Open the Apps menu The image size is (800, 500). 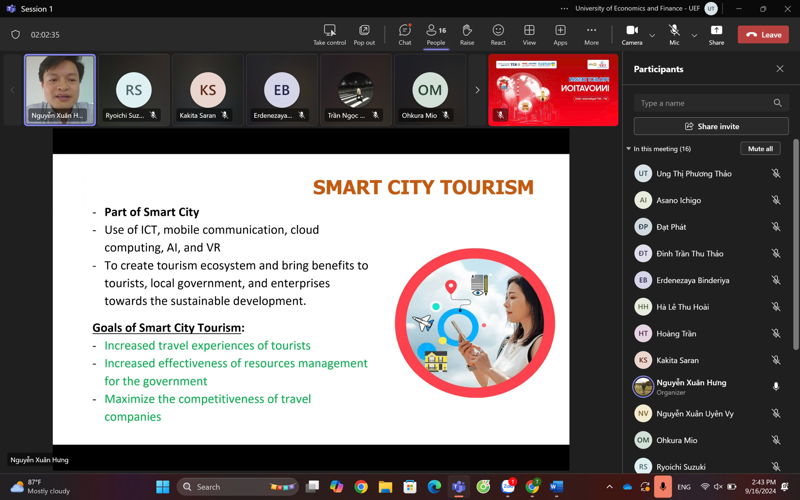coord(560,34)
